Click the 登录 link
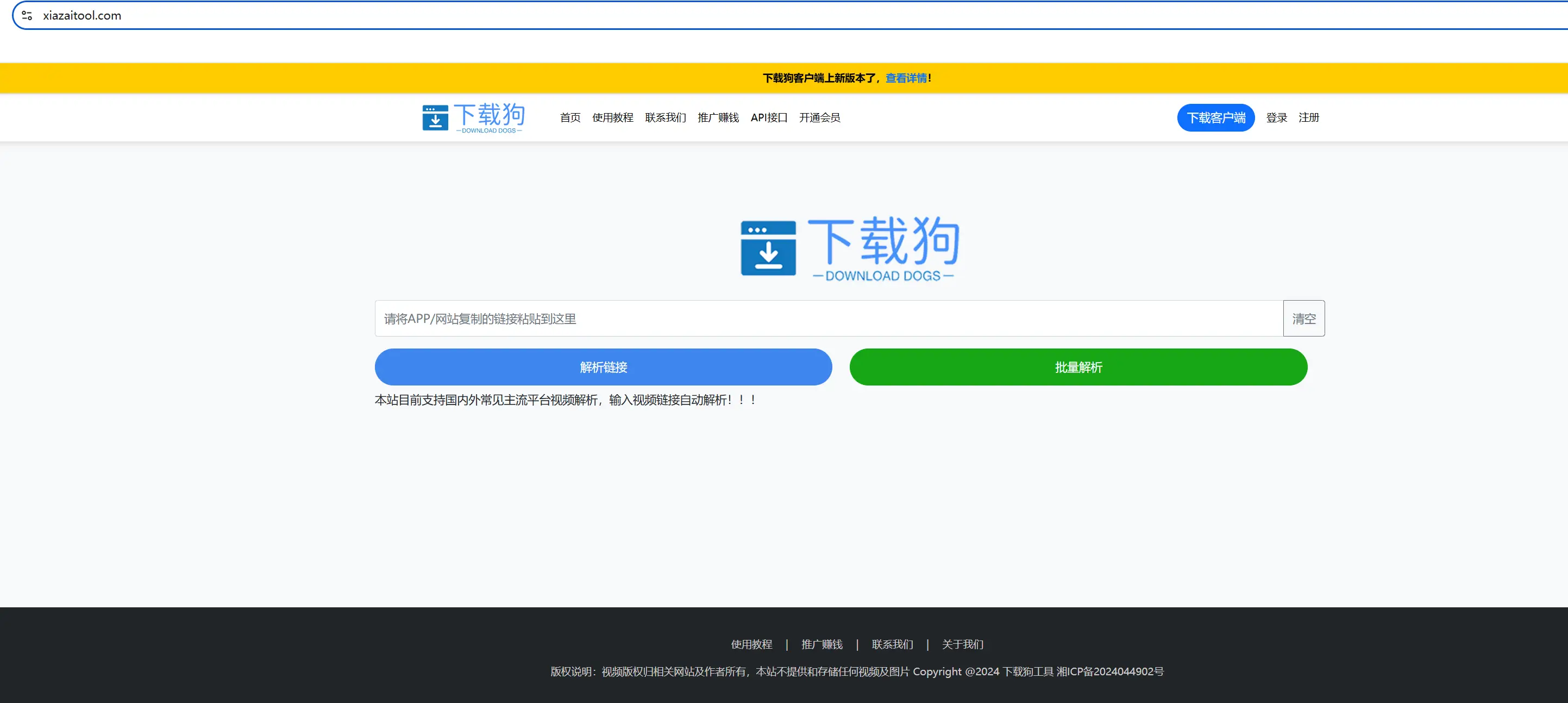Viewport: 1568px width, 703px height. (x=1276, y=117)
